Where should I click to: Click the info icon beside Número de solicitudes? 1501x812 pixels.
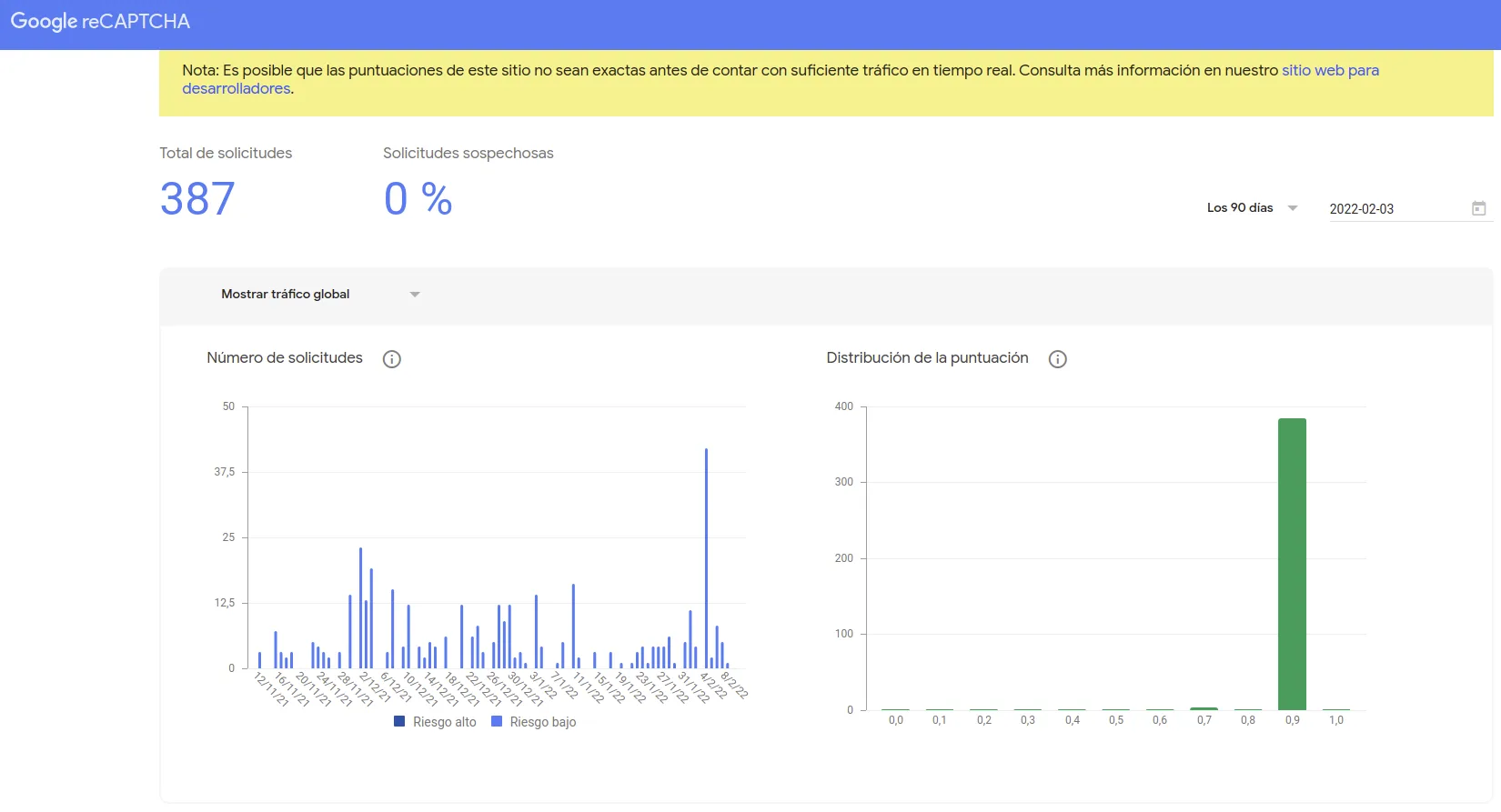(x=392, y=359)
